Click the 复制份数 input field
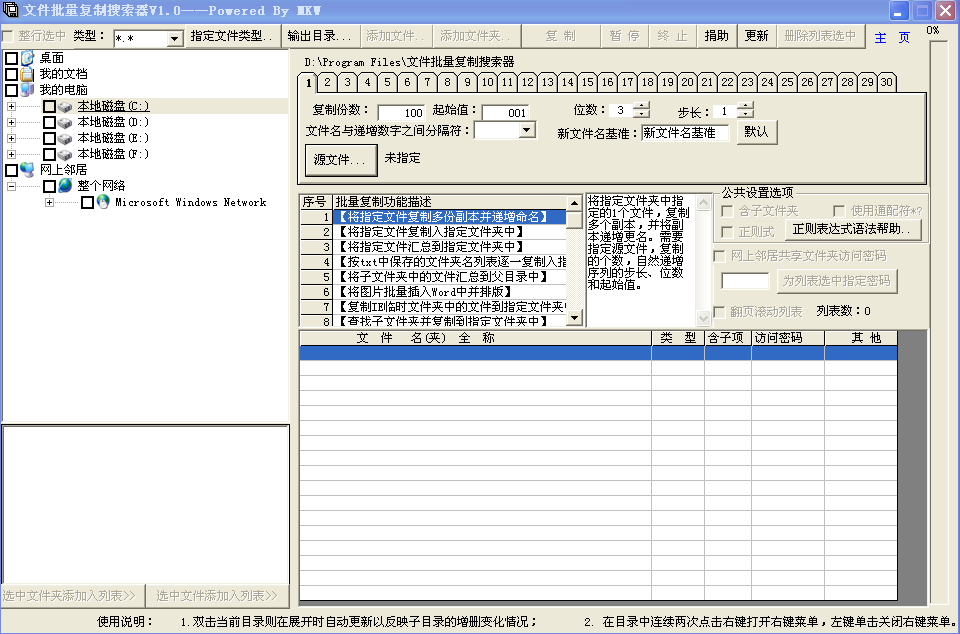The width and height of the screenshot is (960, 634). 401,112
